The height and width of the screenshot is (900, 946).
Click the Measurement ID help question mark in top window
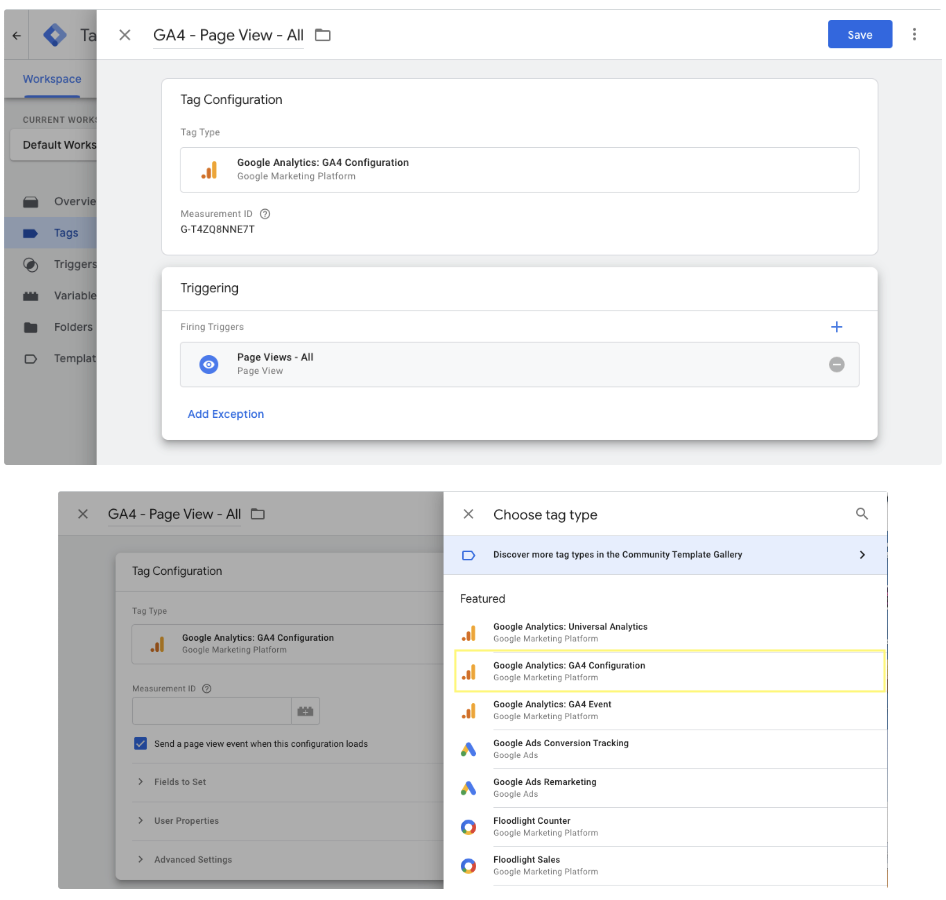(265, 214)
